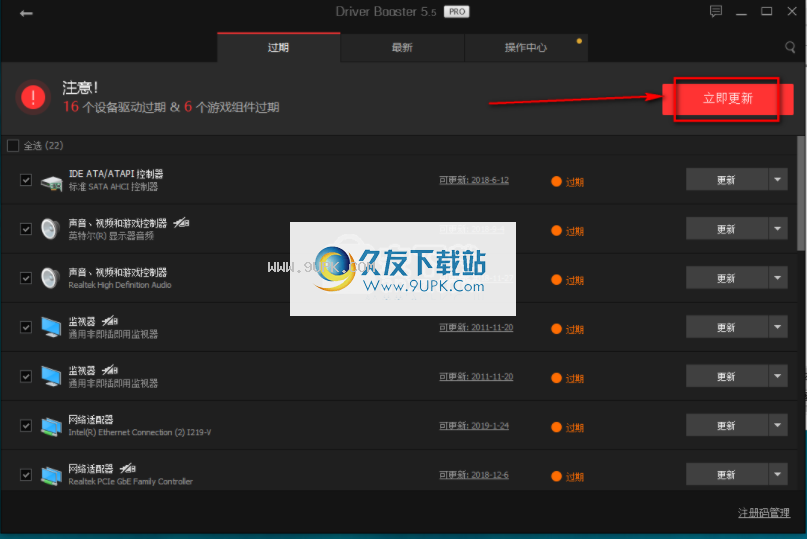The height and width of the screenshot is (539, 807).
Task: Switch to the 最新 tab
Action: [402, 47]
